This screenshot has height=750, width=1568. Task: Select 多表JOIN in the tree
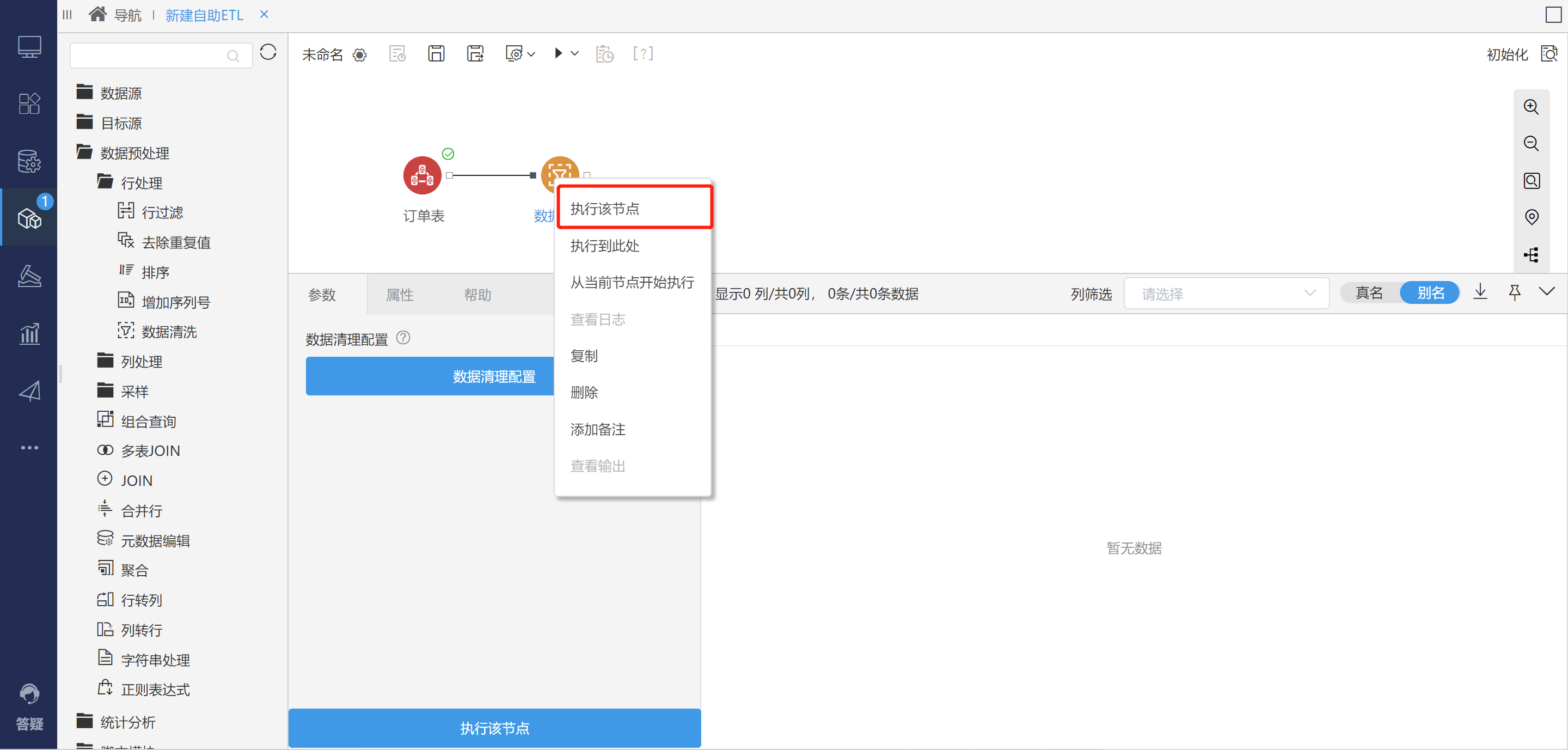coord(139,450)
